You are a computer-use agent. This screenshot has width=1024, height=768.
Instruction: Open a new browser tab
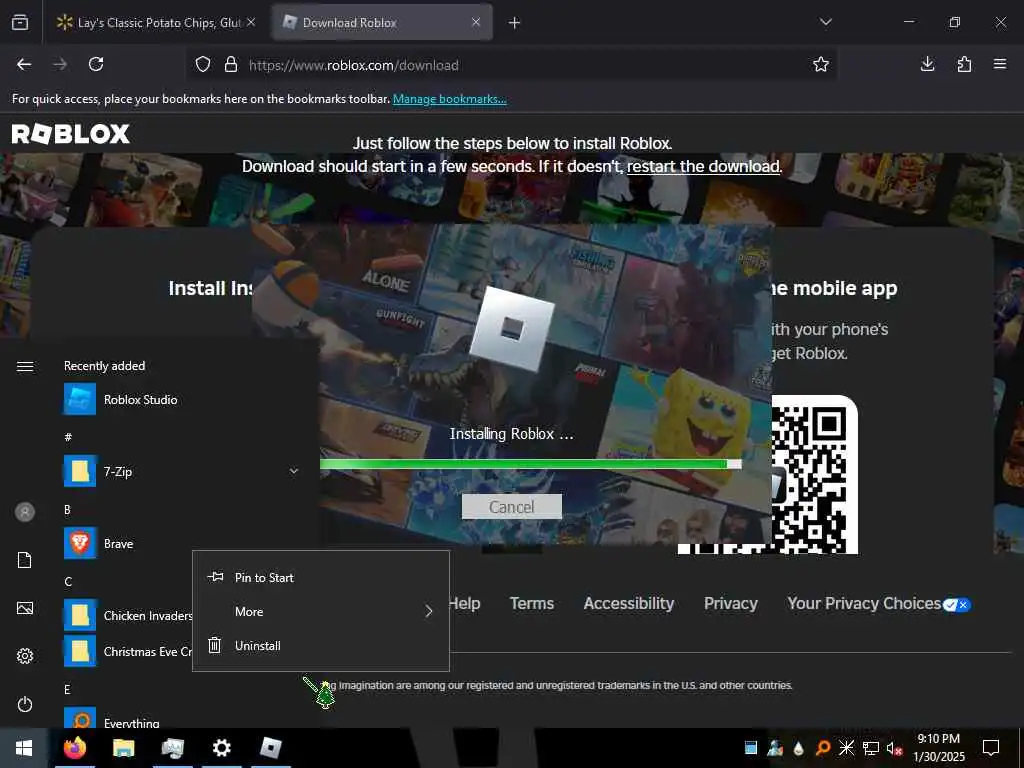coord(514,23)
